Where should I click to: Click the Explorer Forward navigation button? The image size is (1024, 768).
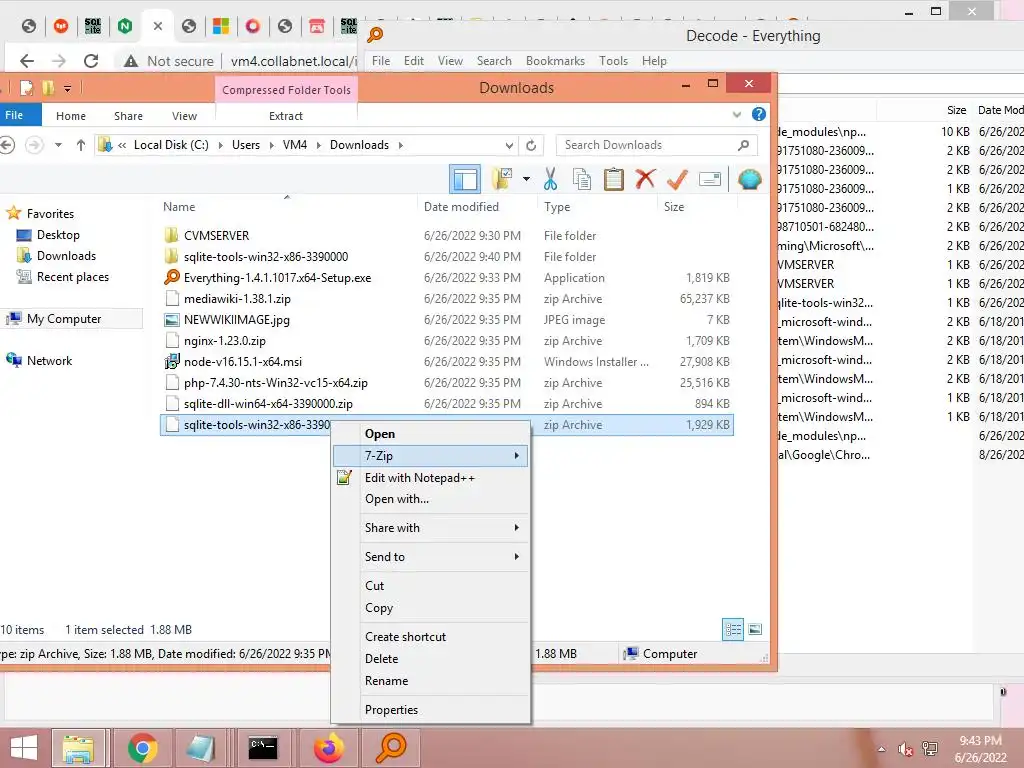(x=34, y=144)
